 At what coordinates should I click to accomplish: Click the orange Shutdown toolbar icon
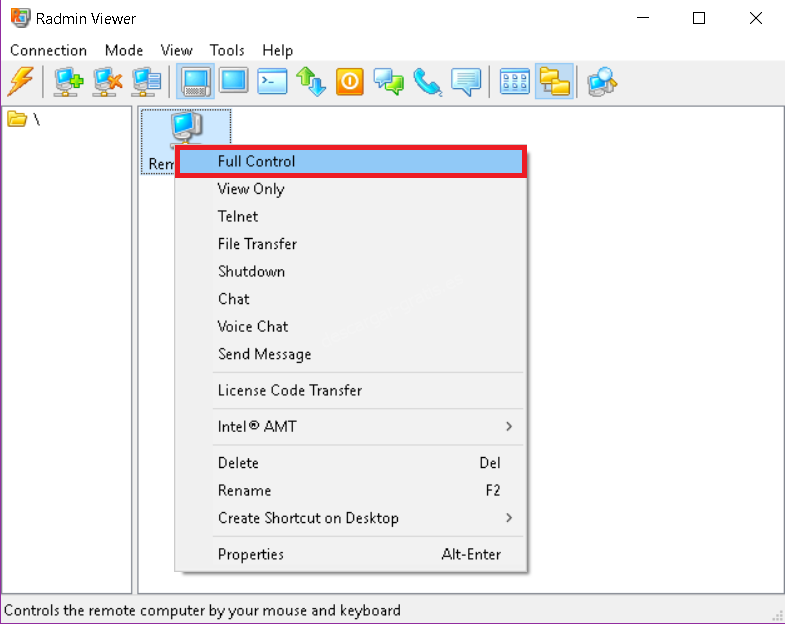(x=350, y=81)
